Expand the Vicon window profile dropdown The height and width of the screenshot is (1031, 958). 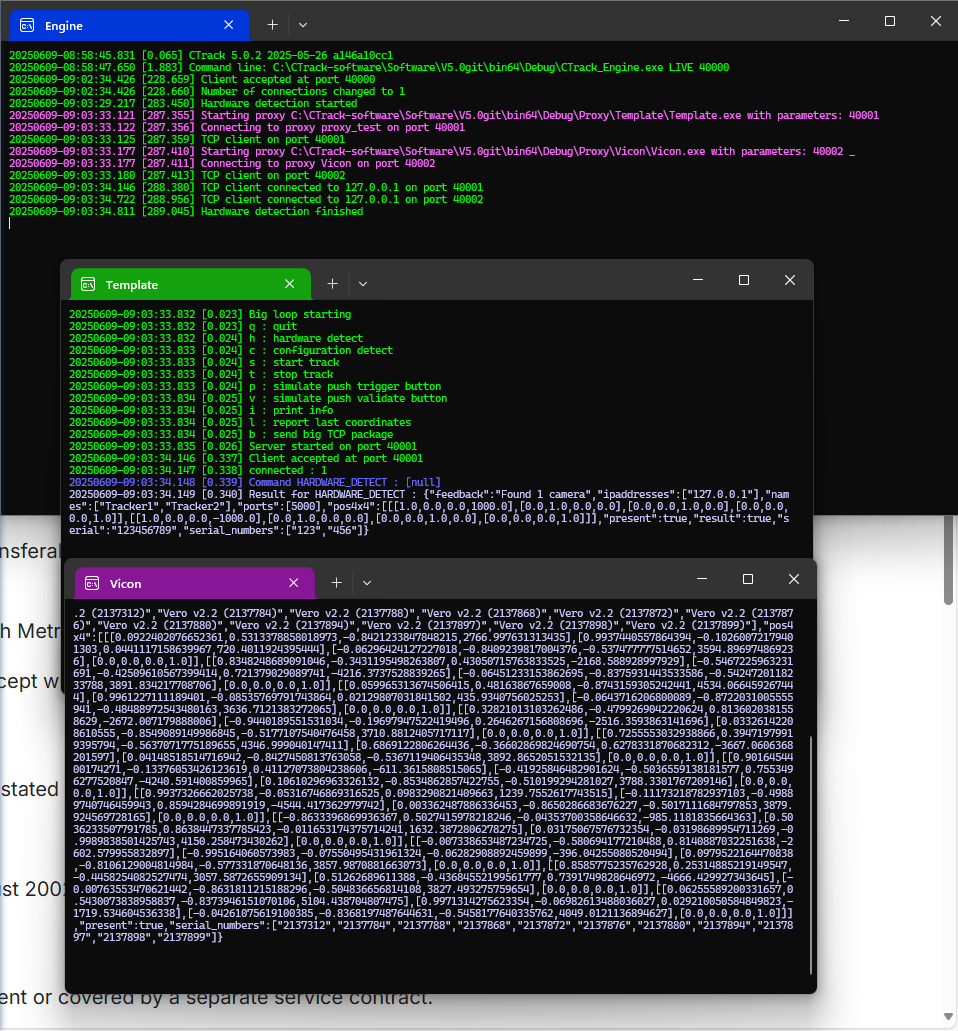pyautogui.click(x=367, y=582)
